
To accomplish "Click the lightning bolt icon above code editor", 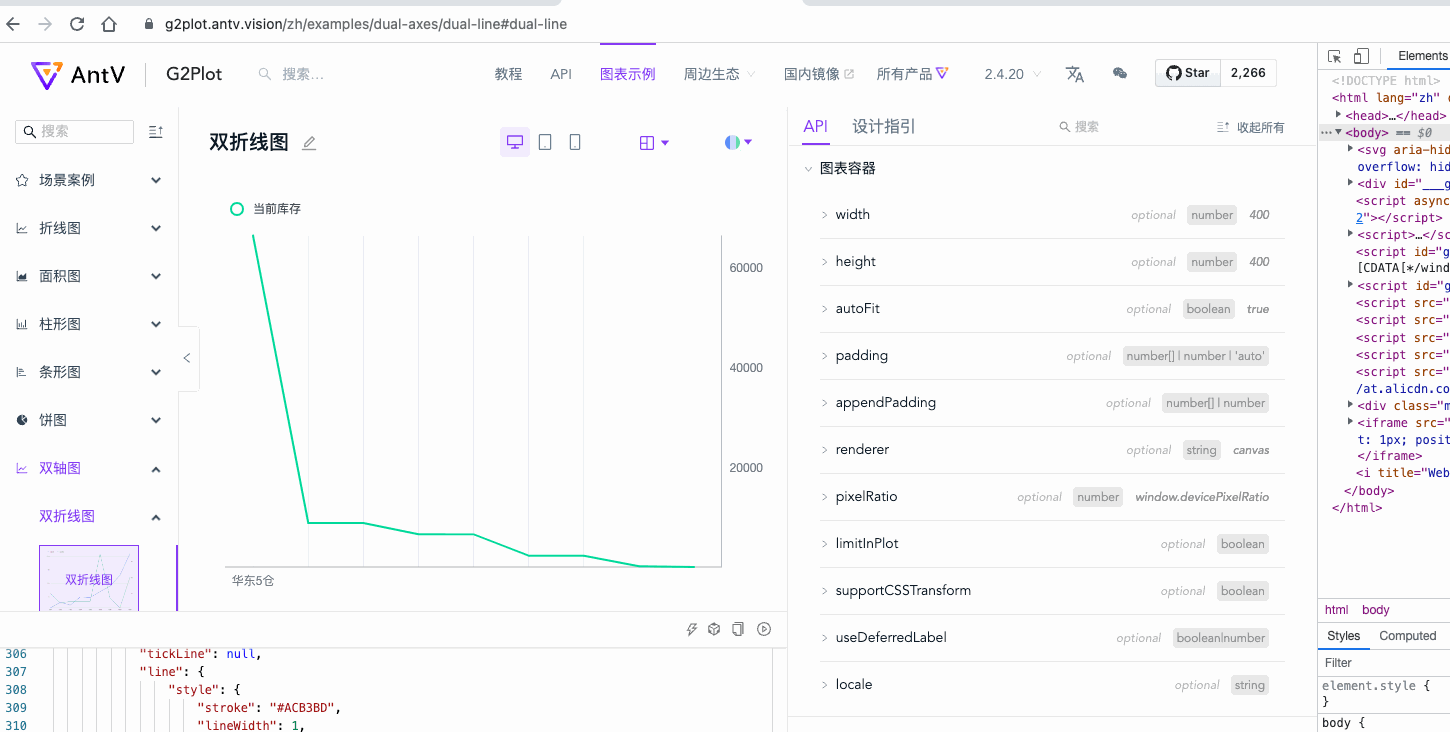I will (x=691, y=629).
